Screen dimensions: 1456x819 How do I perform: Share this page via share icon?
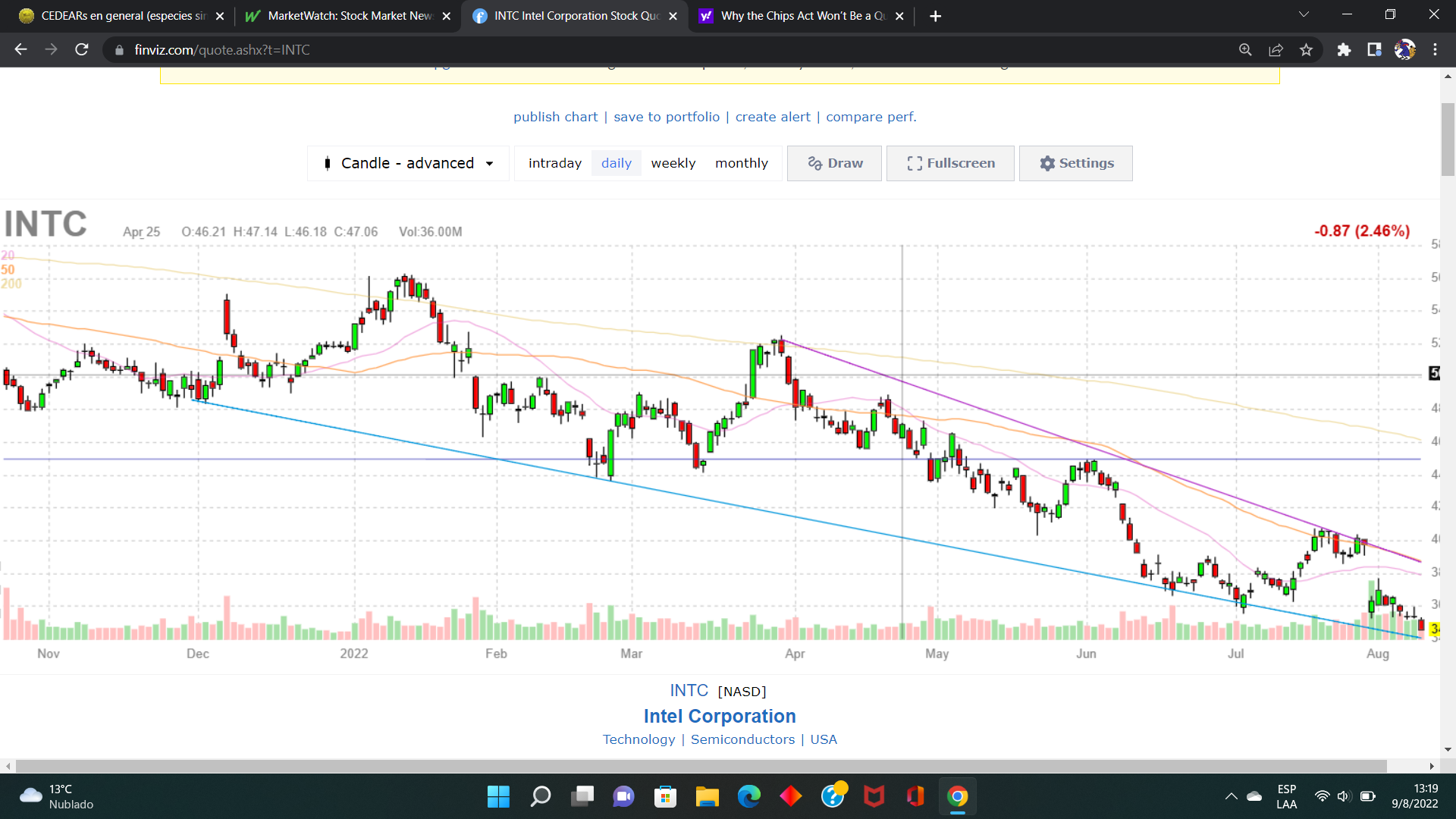tap(1276, 49)
